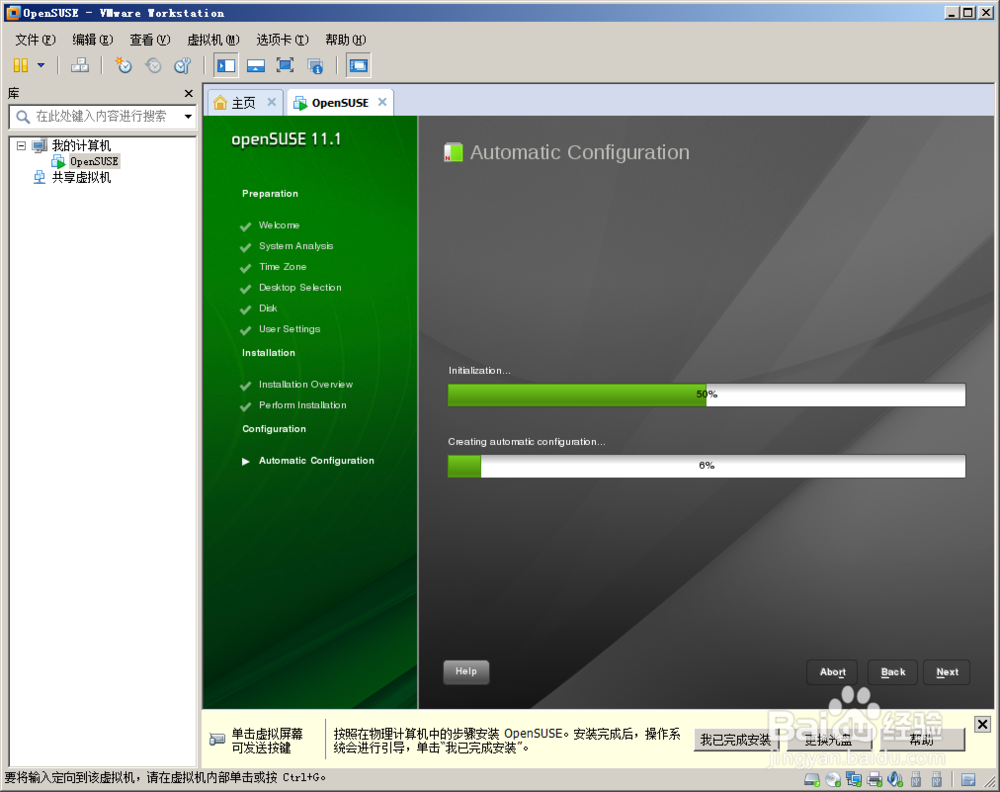Click the 帮助 button in the hint bar

(x=922, y=740)
